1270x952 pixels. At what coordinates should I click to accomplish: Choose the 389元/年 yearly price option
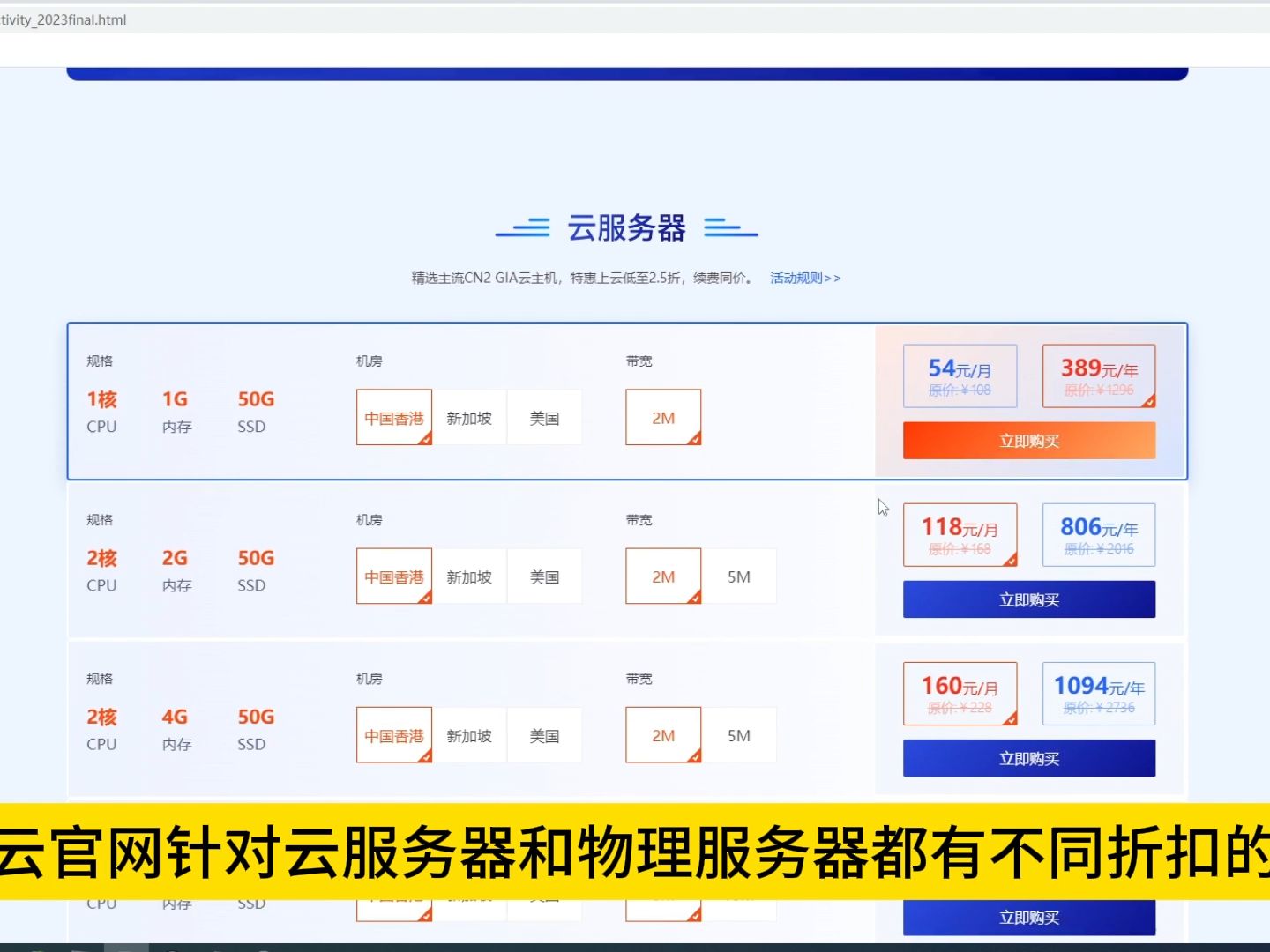[1099, 376]
